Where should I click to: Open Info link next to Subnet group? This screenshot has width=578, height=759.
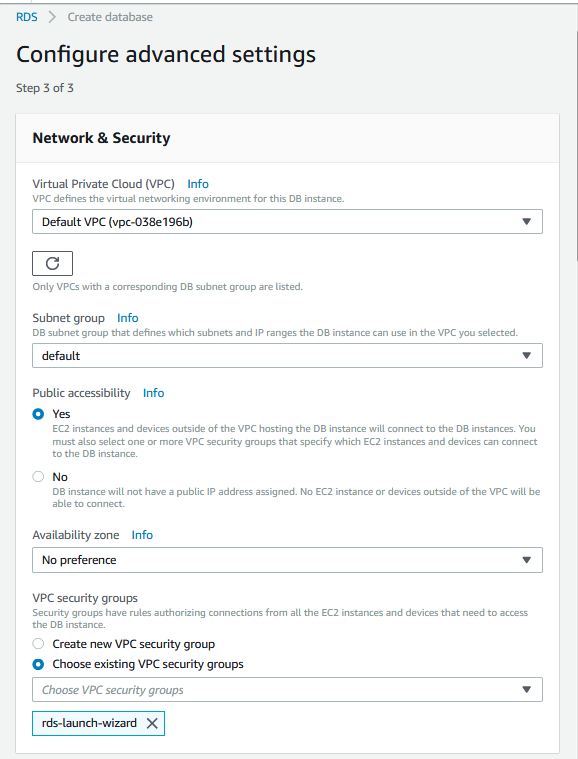click(128, 318)
